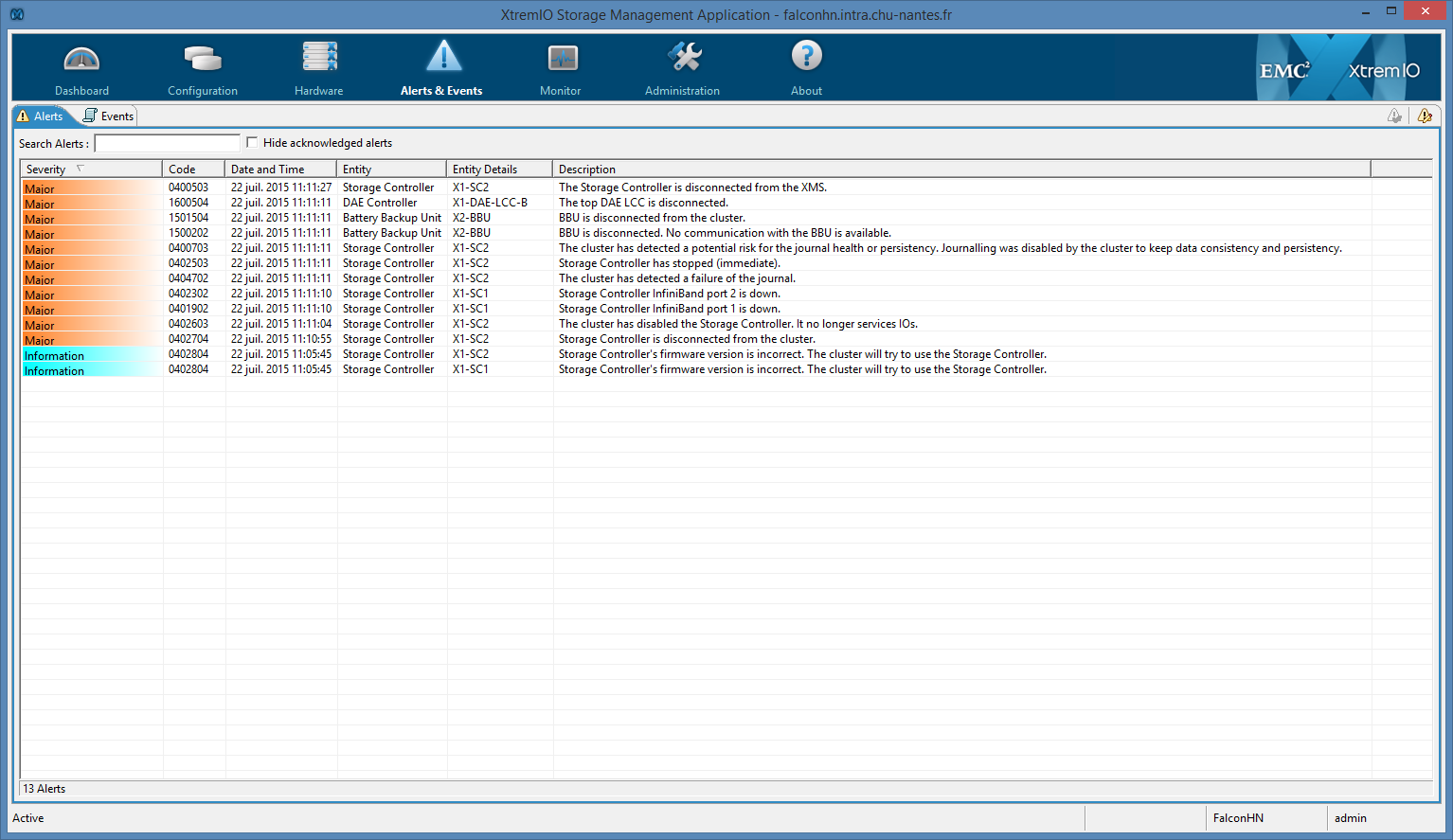Open the Monitor icon
The image size is (1453, 840).
562,59
